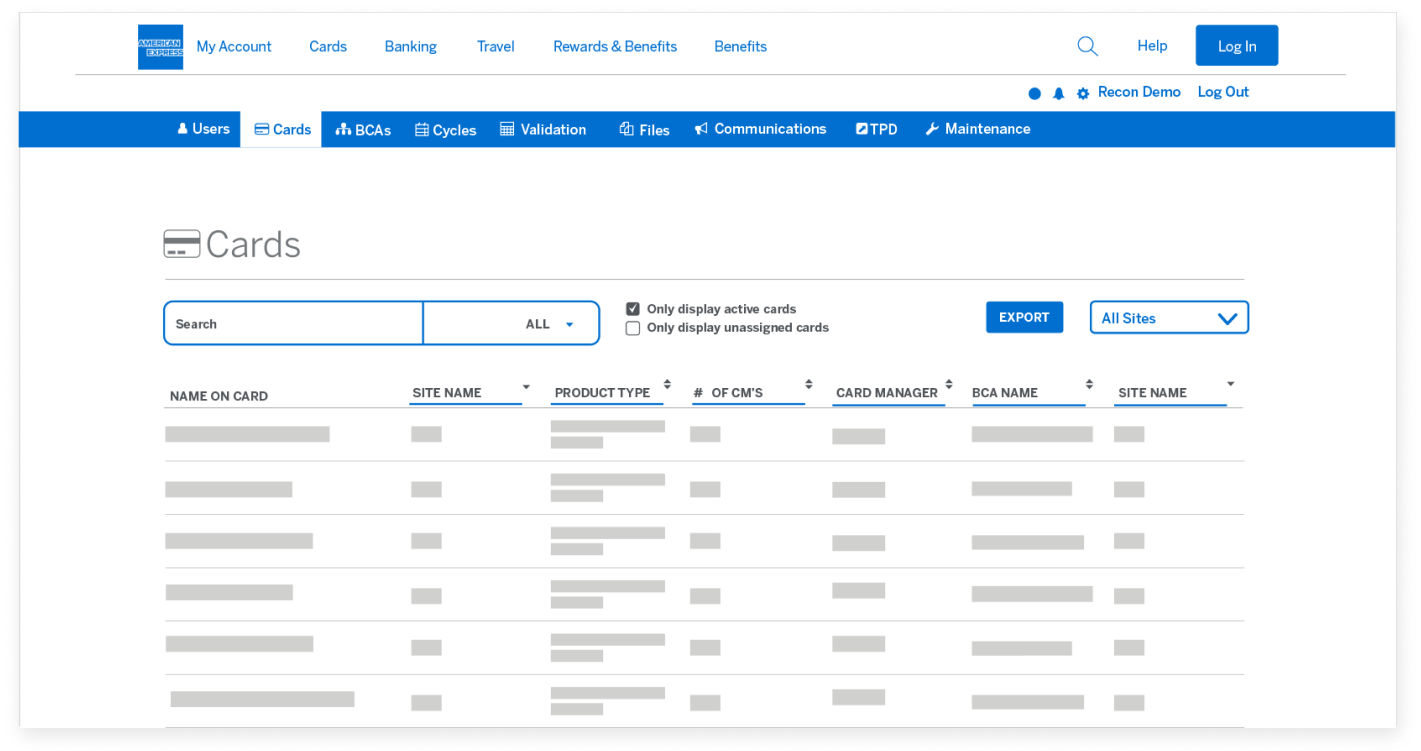Open notifications via the bell icon
This screenshot has width=1421, height=751.
point(1058,93)
